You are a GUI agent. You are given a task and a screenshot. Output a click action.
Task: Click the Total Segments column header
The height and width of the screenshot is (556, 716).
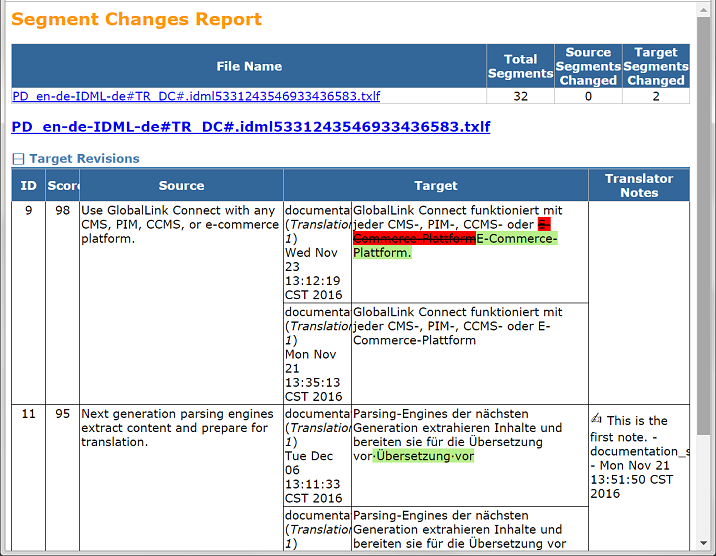520,66
